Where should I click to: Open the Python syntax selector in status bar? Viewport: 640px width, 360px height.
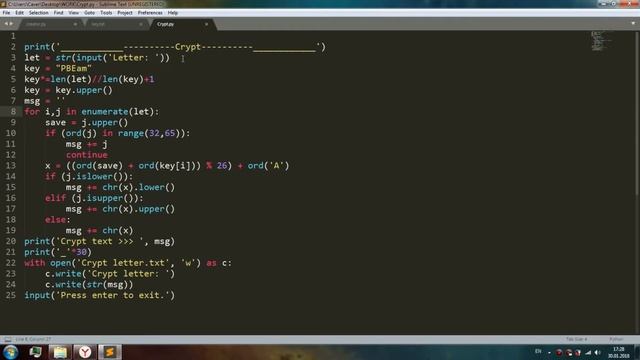616,339
